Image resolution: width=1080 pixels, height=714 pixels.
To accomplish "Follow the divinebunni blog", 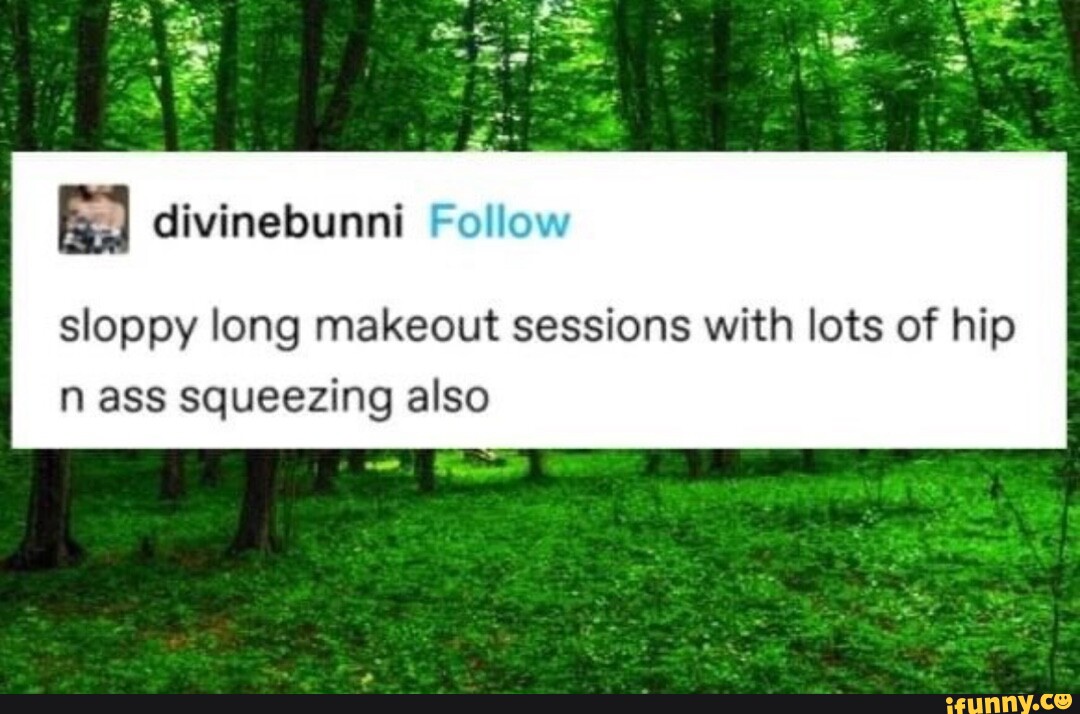I will [500, 222].
